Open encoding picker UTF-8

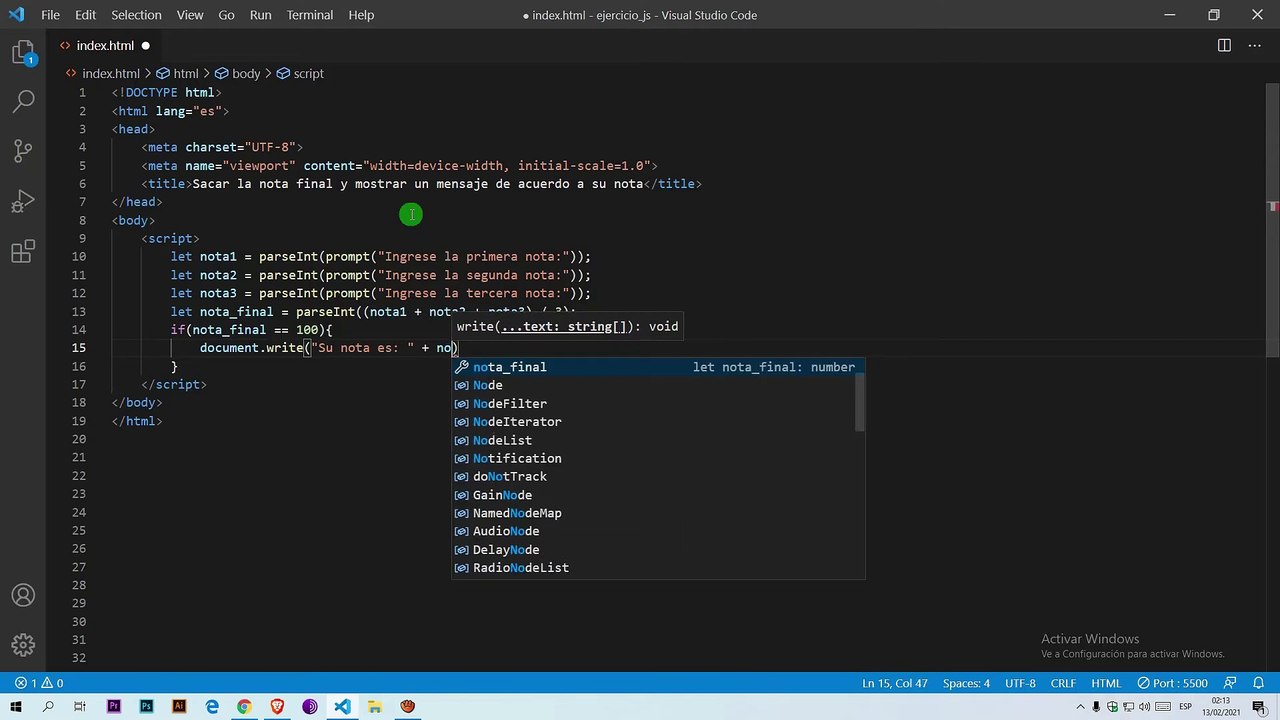1020,683
